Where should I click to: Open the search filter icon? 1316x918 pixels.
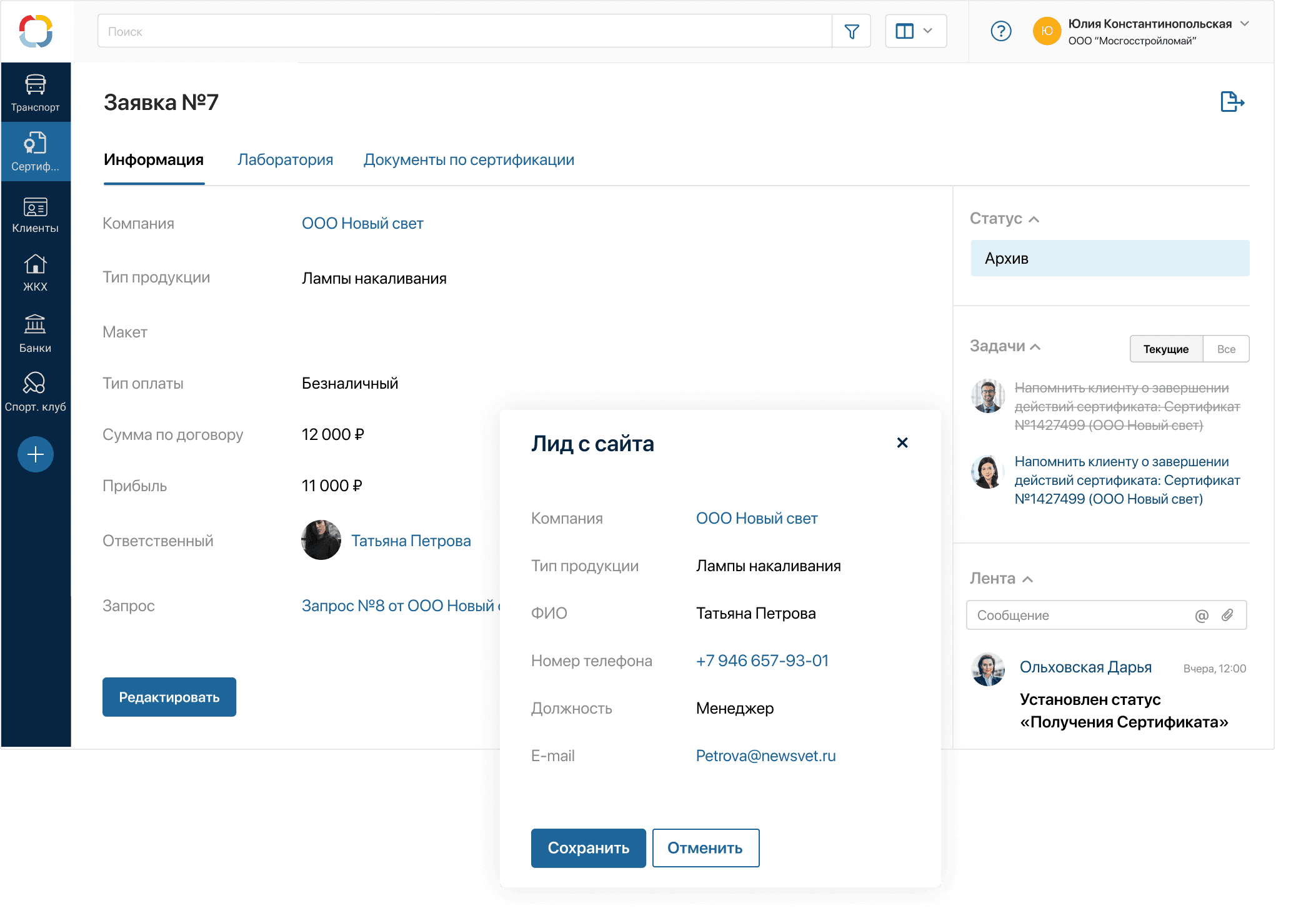pos(851,31)
